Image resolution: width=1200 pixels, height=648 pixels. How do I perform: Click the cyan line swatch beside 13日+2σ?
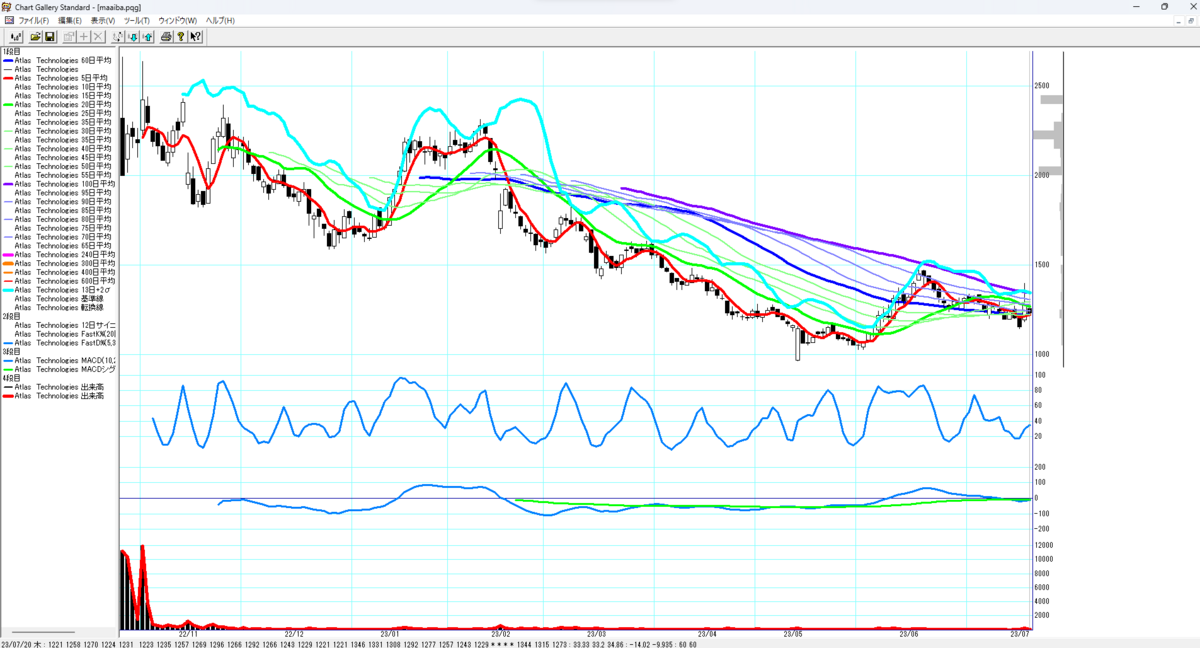(7, 290)
